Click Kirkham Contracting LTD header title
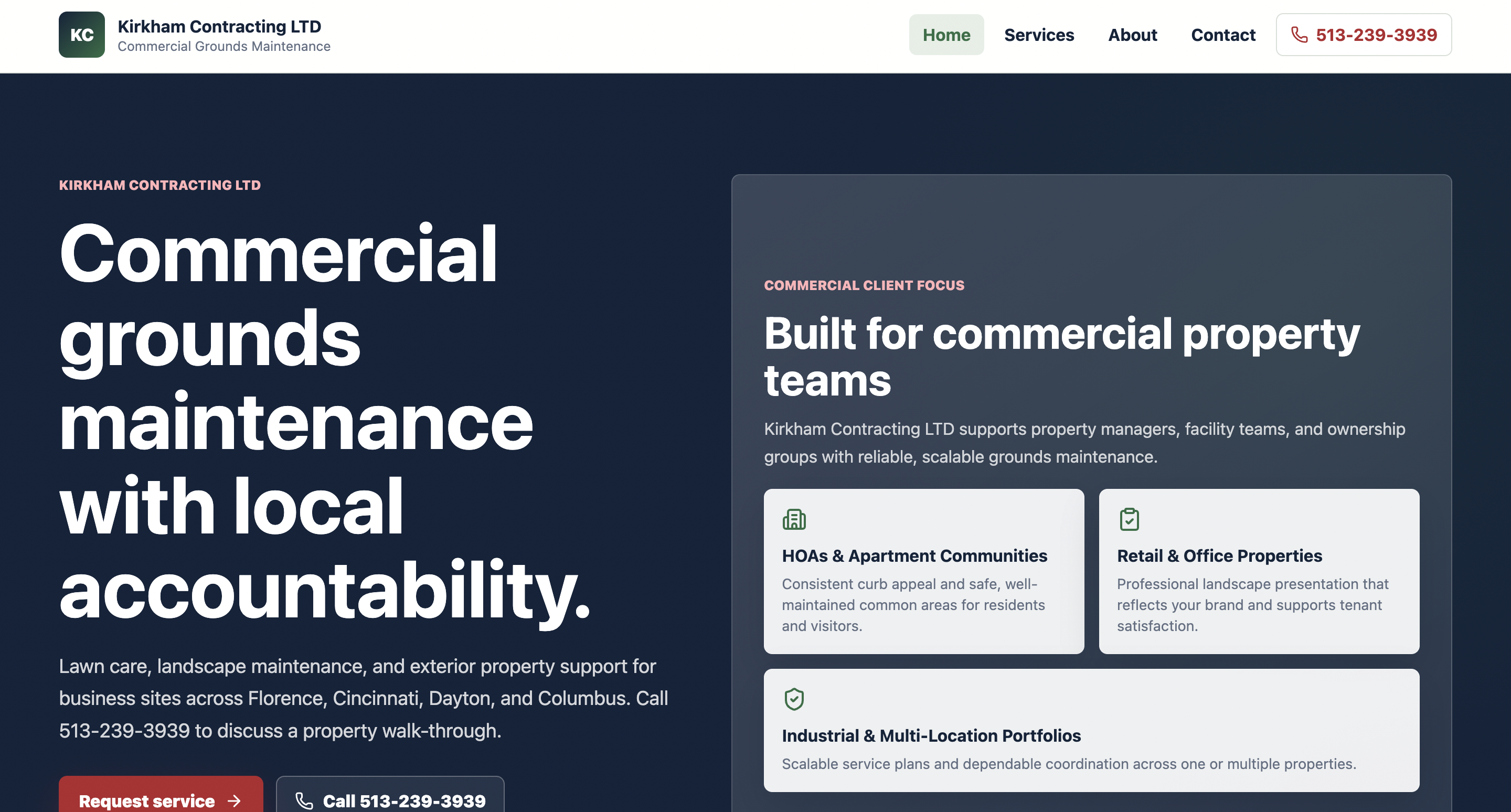 point(219,26)
